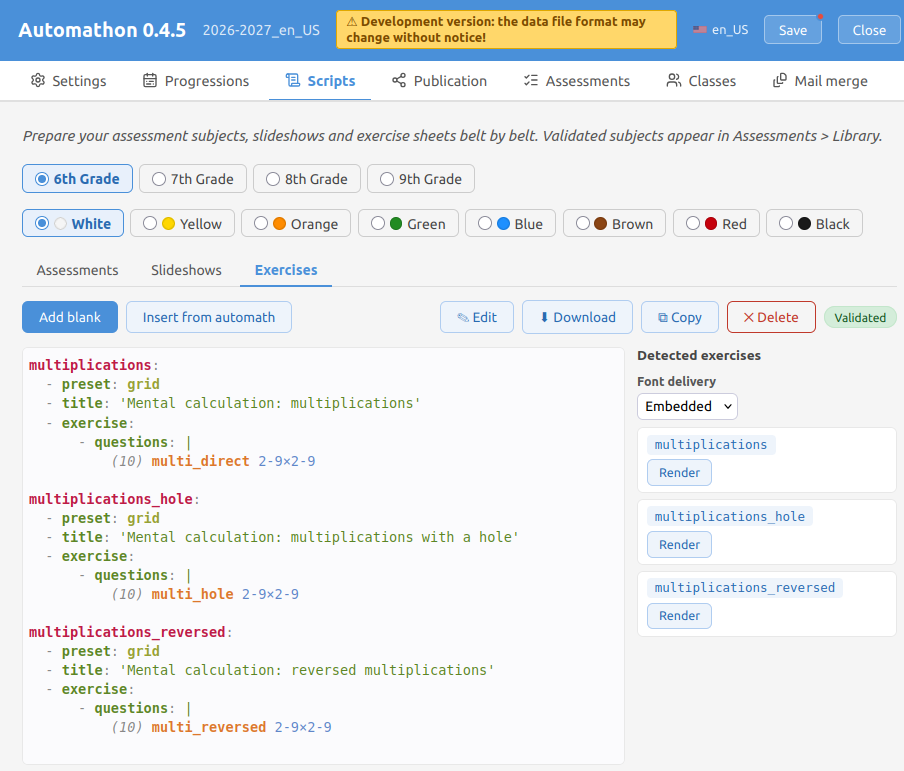Open the Settings tab
The width and height of the screenshot is (904, 771).
[69, 81]
